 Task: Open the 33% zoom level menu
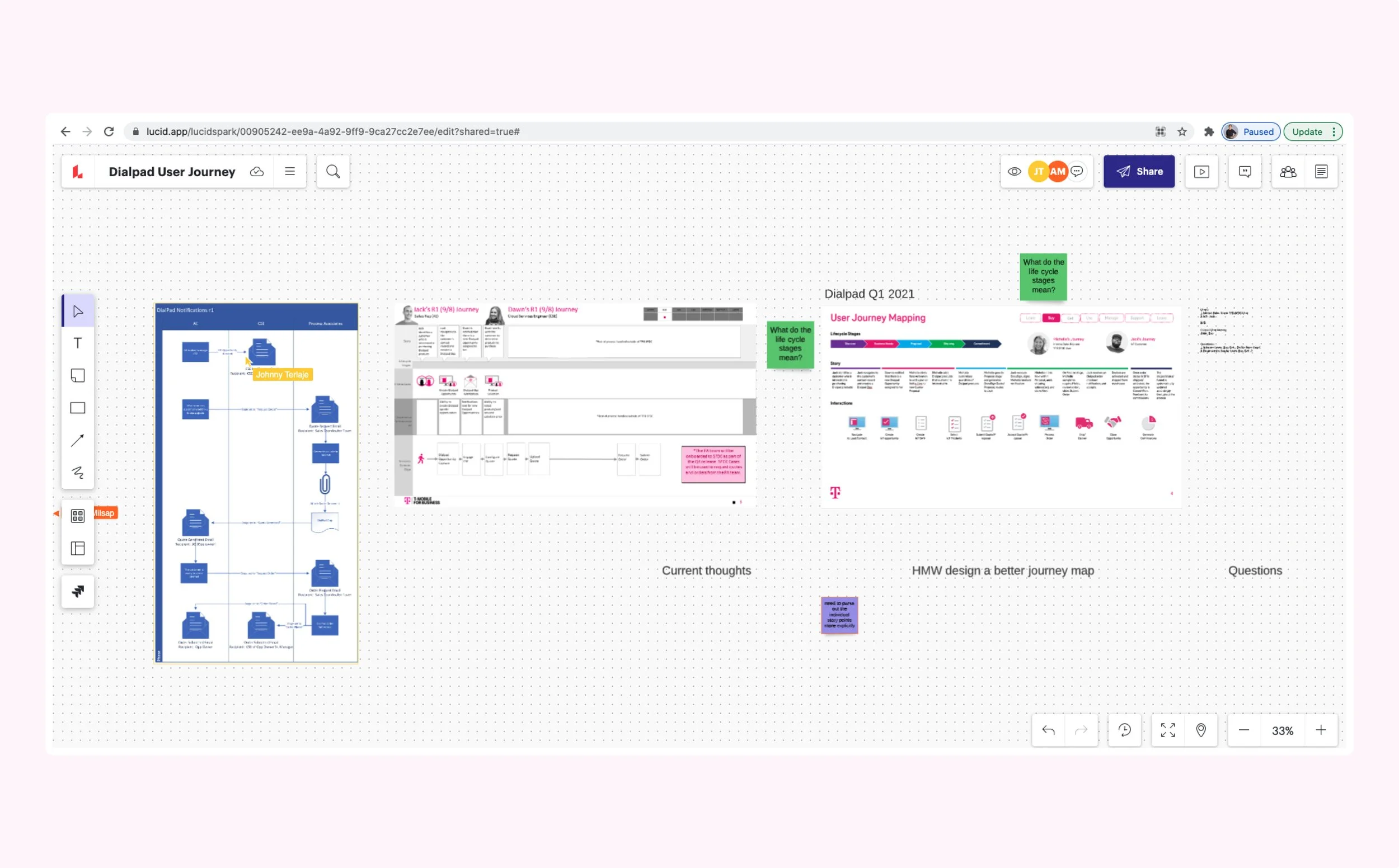(x=1283, y=731)
